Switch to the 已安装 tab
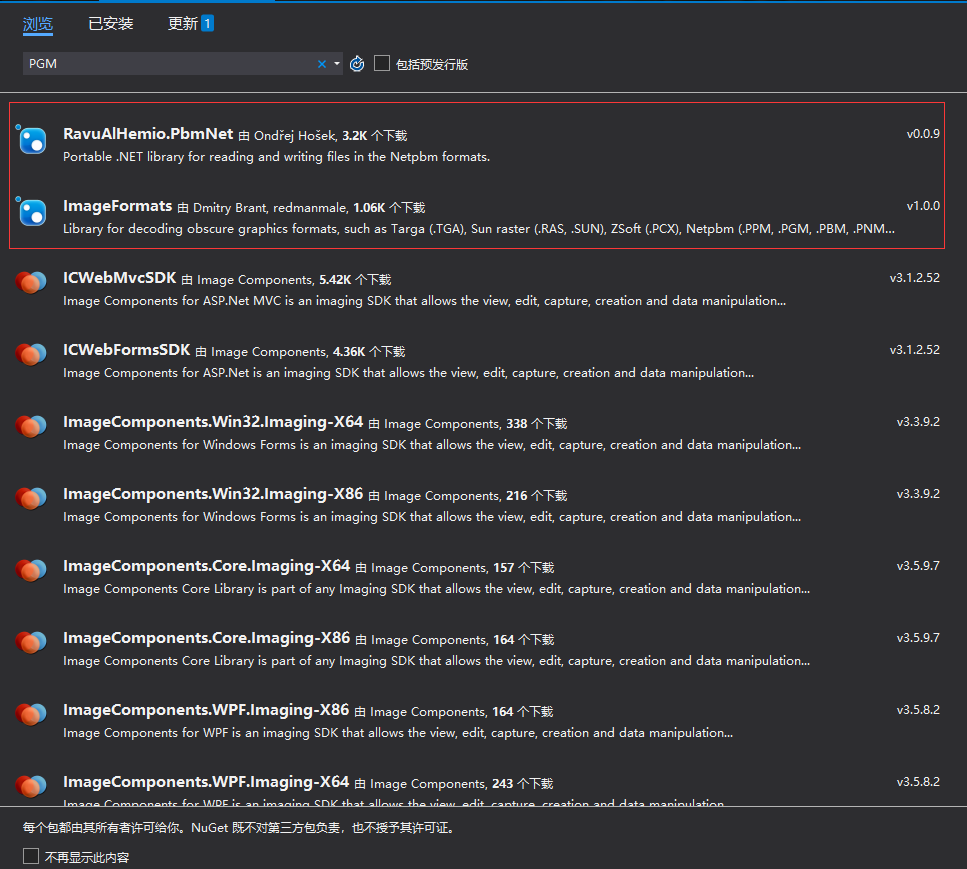The width and height of the screenshot is (967, 869). pyautogui.click(x=110, y=23)
